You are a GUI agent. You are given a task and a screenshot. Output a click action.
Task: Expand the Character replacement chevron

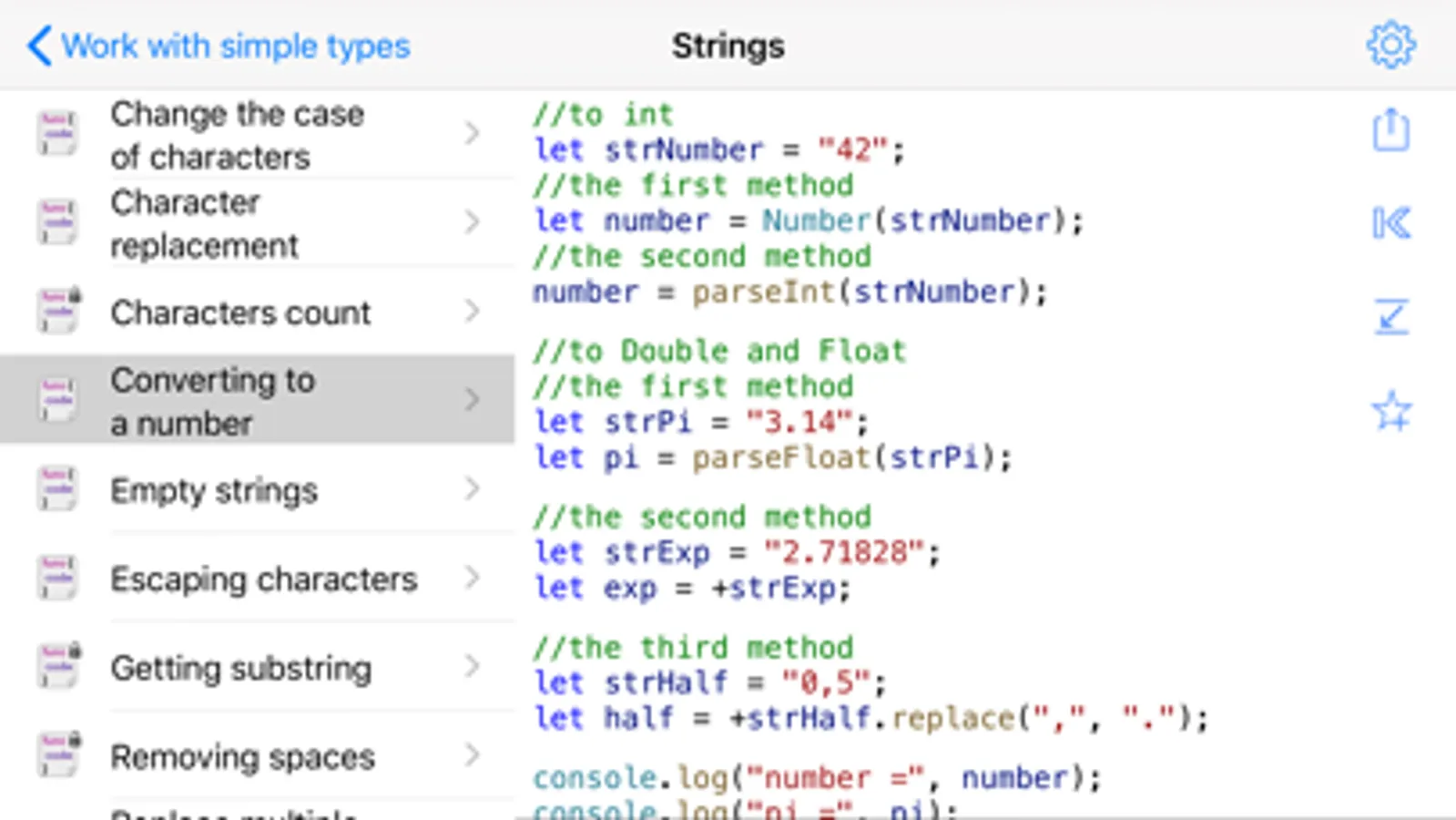coord(472,222)
